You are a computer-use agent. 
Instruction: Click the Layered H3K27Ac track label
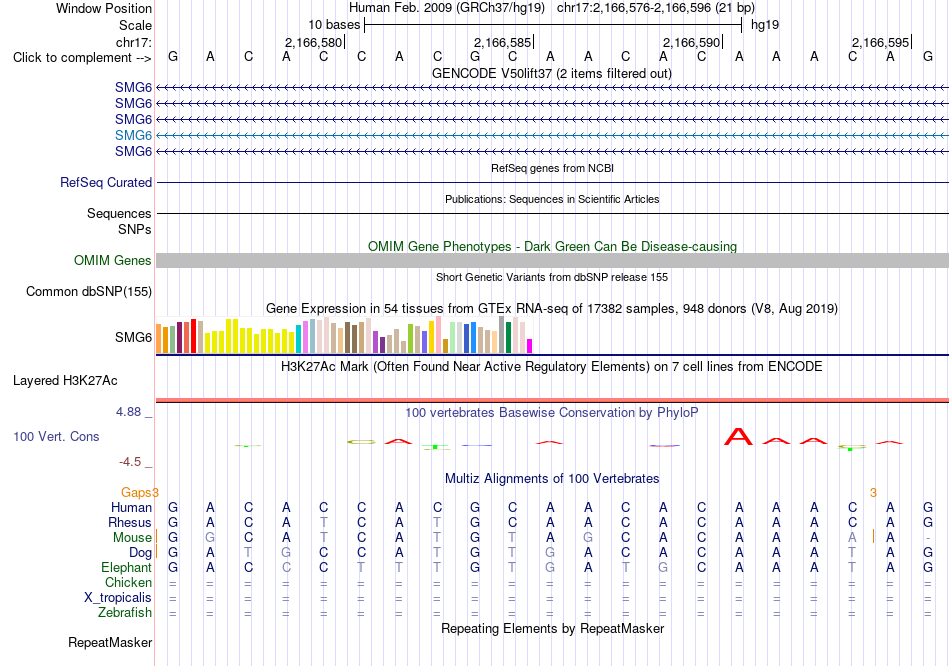tap(65, 381)
